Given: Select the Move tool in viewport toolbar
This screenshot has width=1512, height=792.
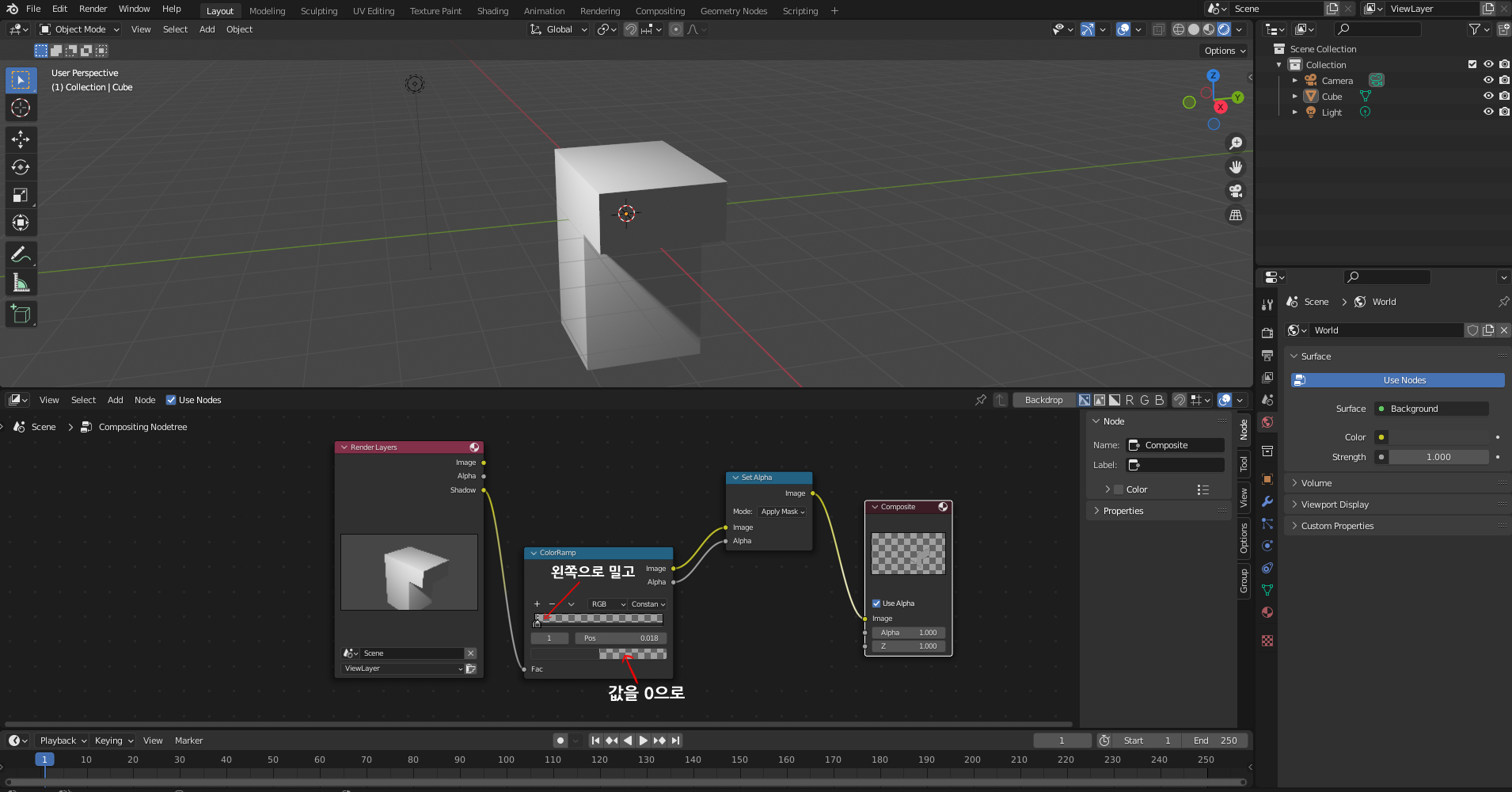Looking at the screenshot, I should (x=21, y=139).
